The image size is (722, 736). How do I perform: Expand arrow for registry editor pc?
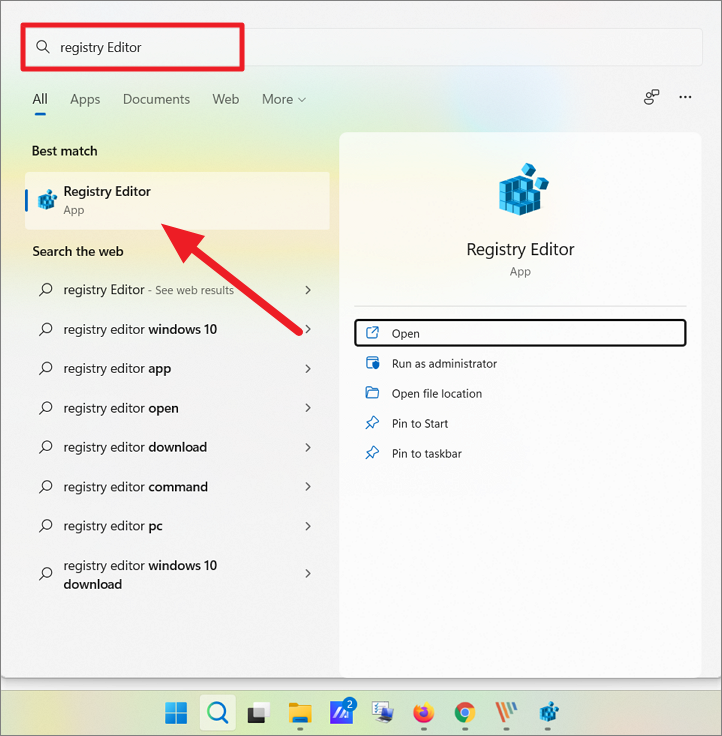pos(308,526)
